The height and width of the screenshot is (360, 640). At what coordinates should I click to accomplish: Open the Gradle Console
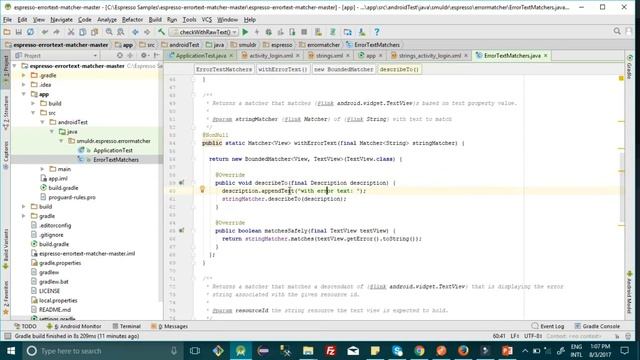(597, 327)
